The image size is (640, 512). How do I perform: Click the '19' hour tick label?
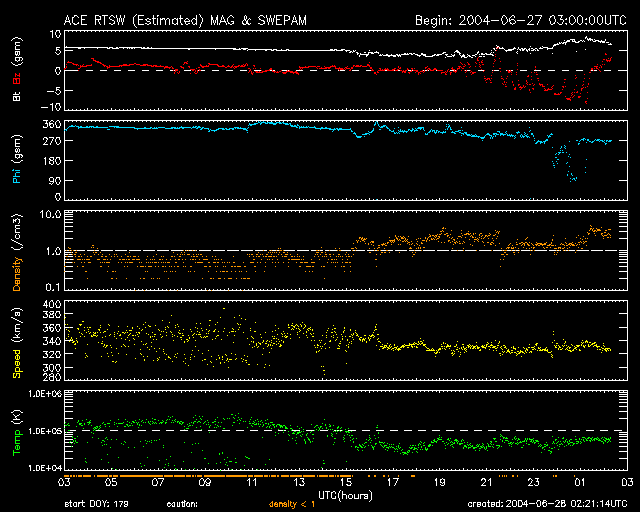pos(440,483)
